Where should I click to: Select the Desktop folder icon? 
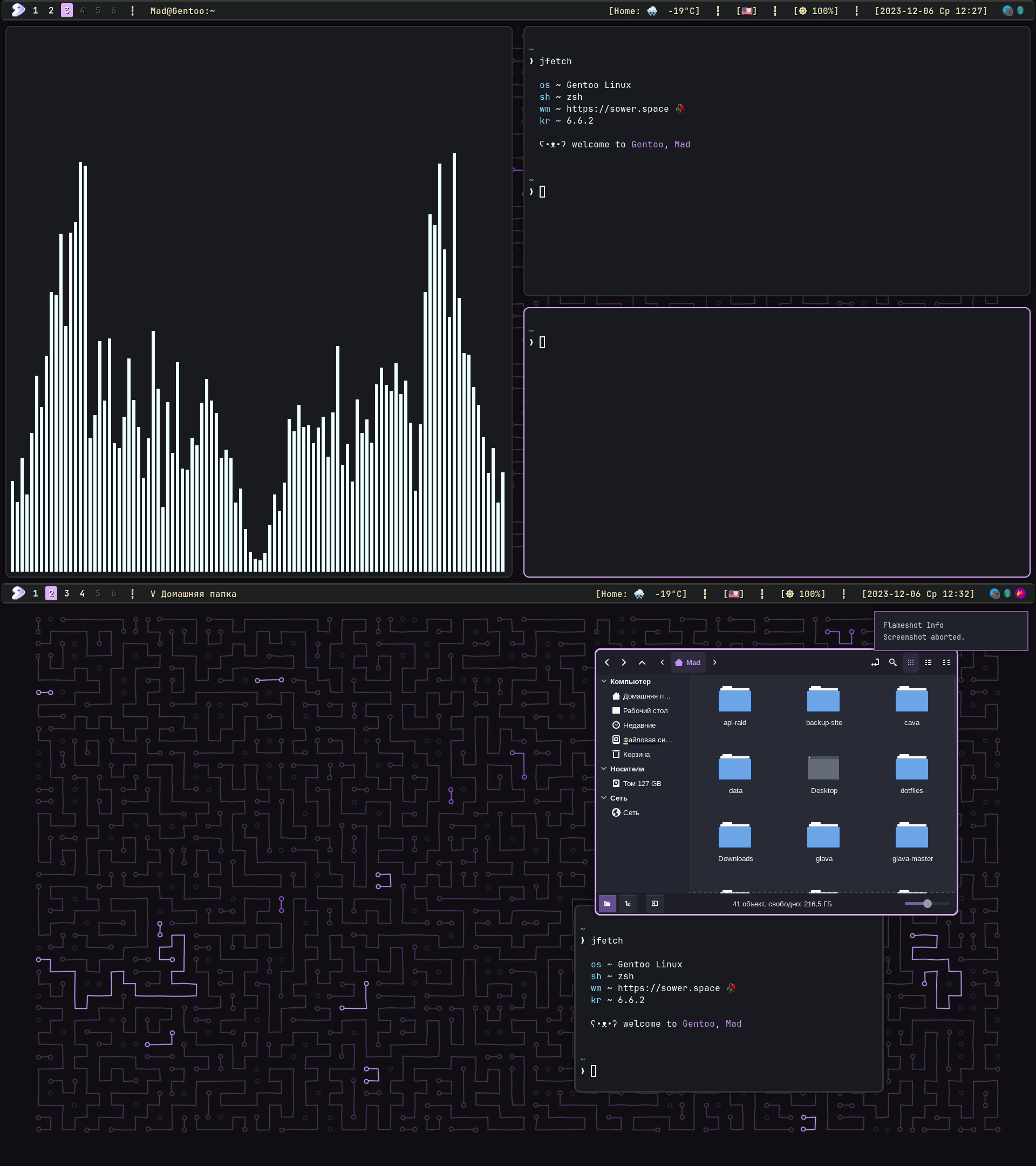point(824,768)
